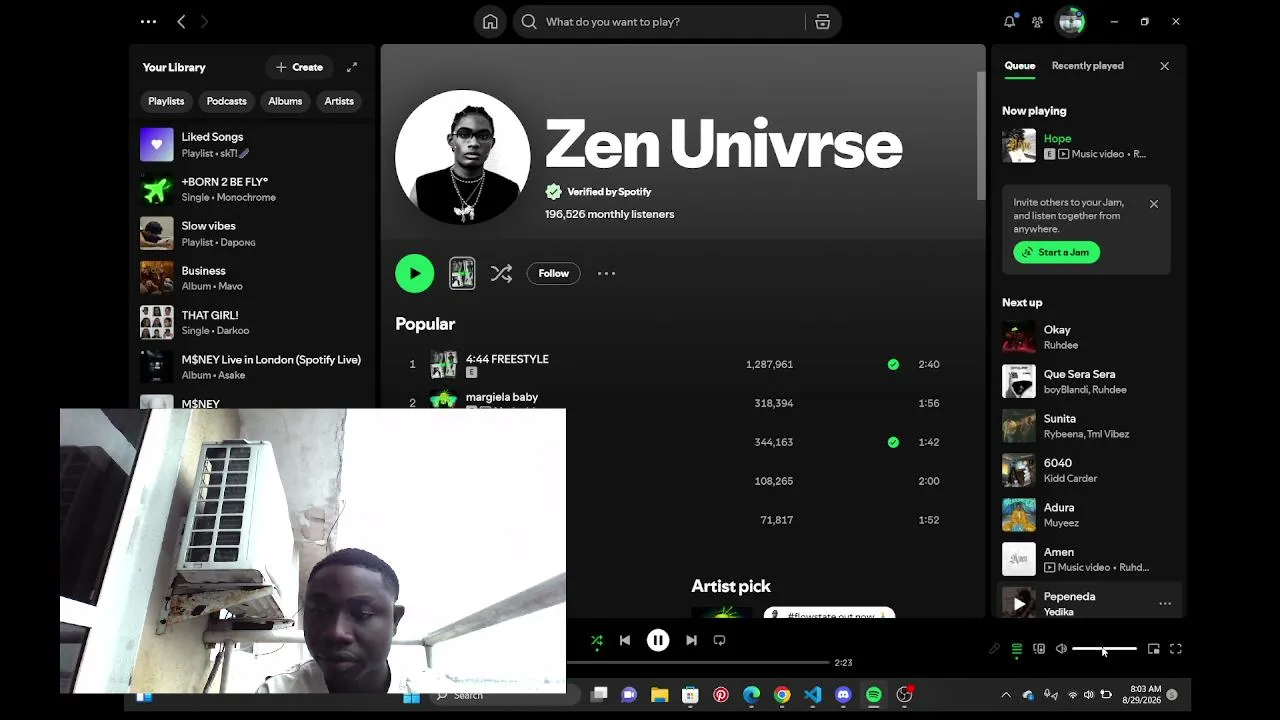Open Discord from the taskbar
Screen dimensions: 1280x720
(843, 695)
